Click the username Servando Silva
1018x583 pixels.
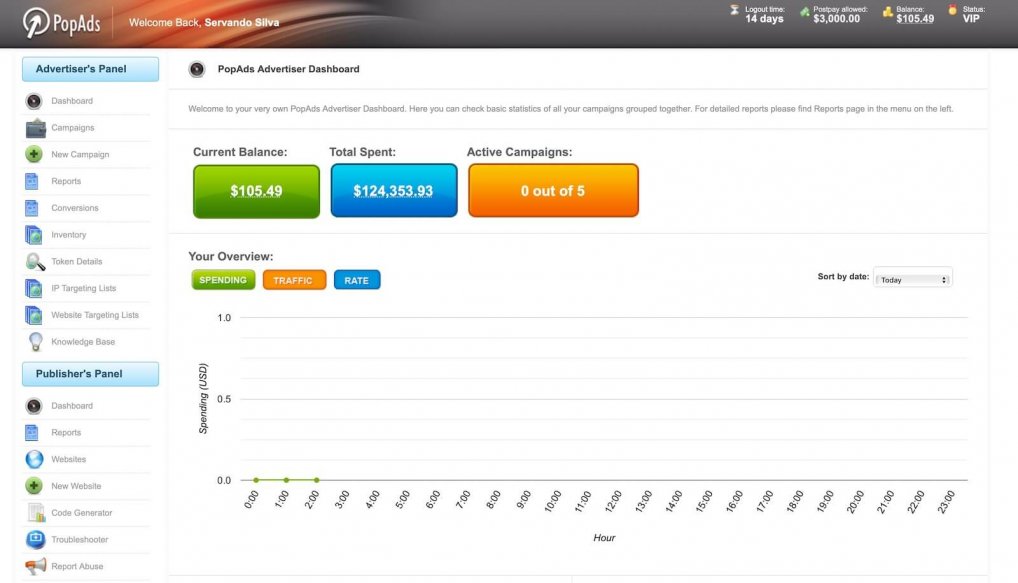[x=242, y=23]
